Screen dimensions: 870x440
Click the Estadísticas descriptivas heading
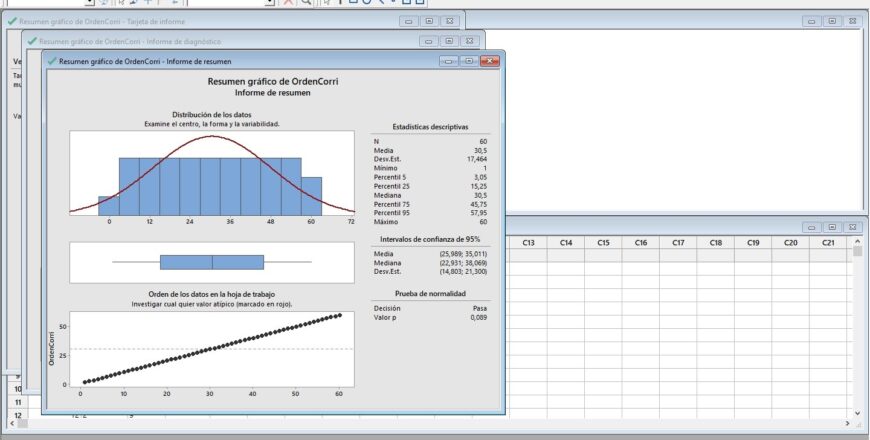(x=430, y=127)
